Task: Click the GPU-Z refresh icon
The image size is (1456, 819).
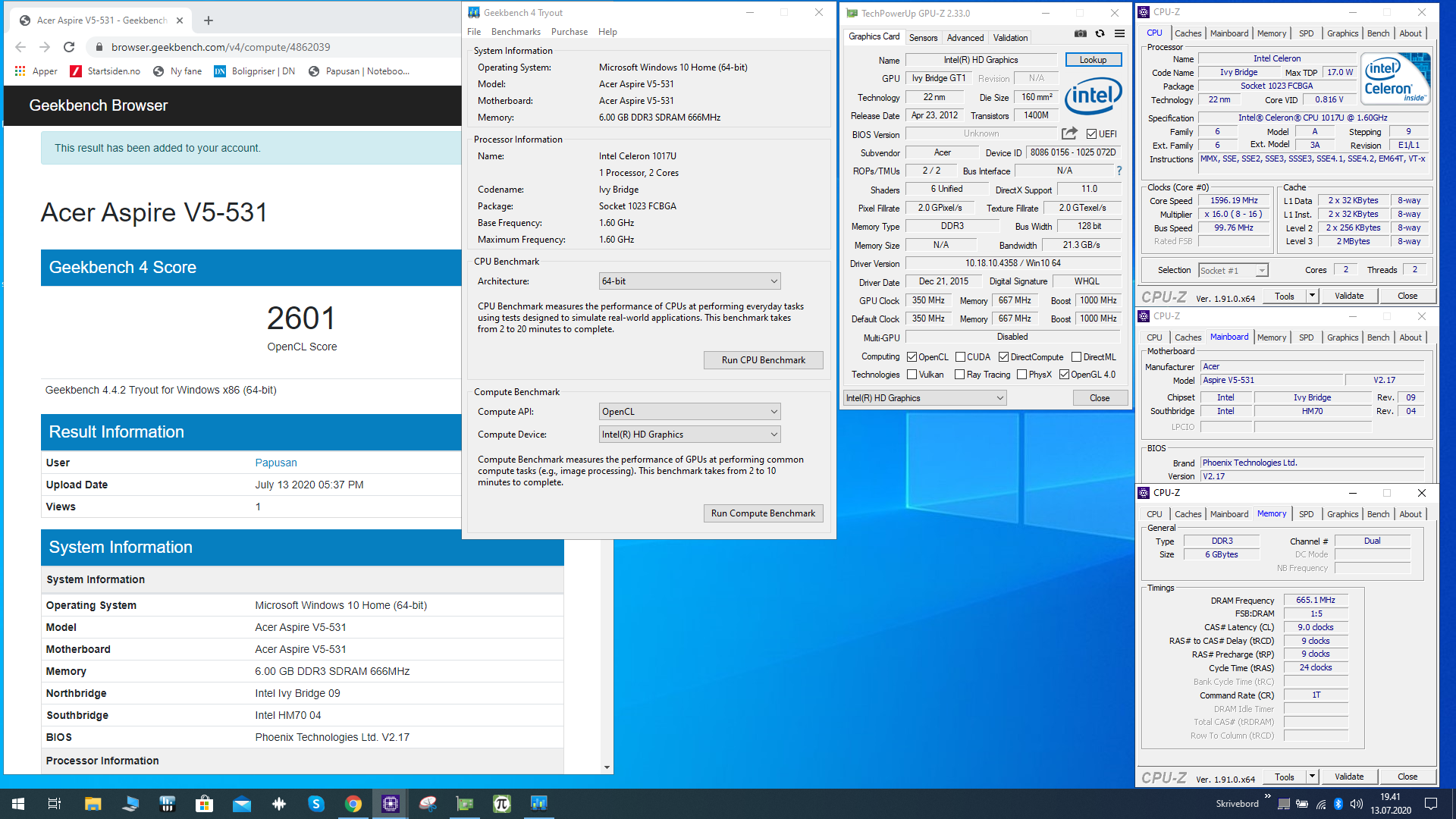Action: [1100, 33]
